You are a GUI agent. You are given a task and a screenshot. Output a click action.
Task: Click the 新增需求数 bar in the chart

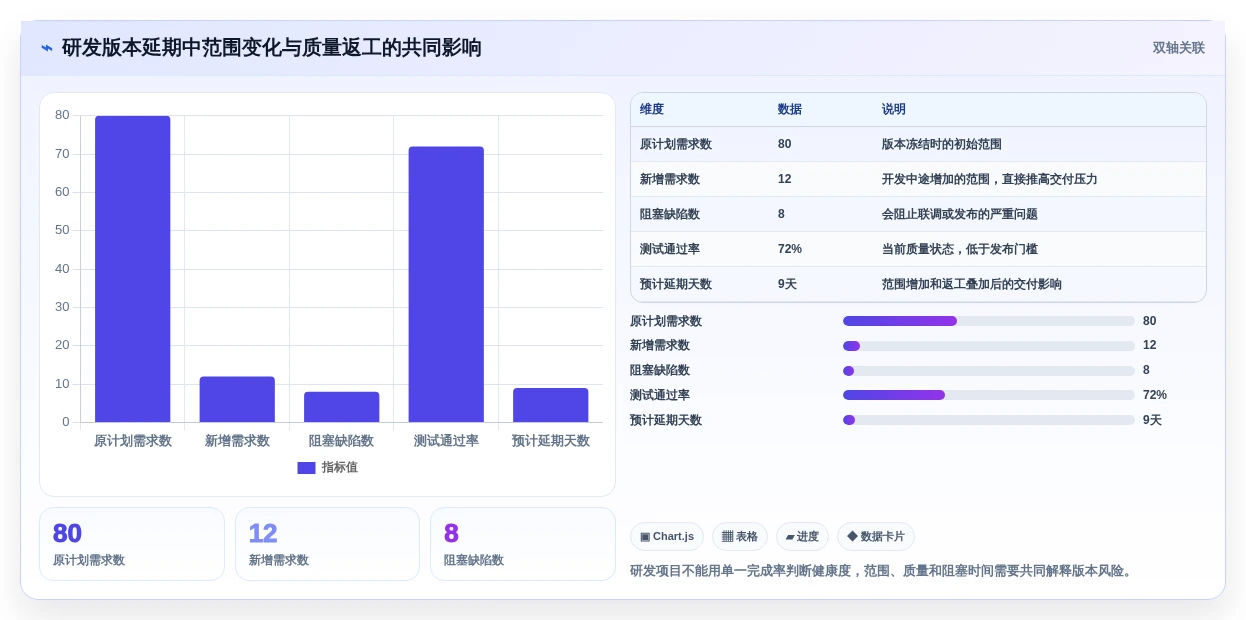[x=237, y=399]
